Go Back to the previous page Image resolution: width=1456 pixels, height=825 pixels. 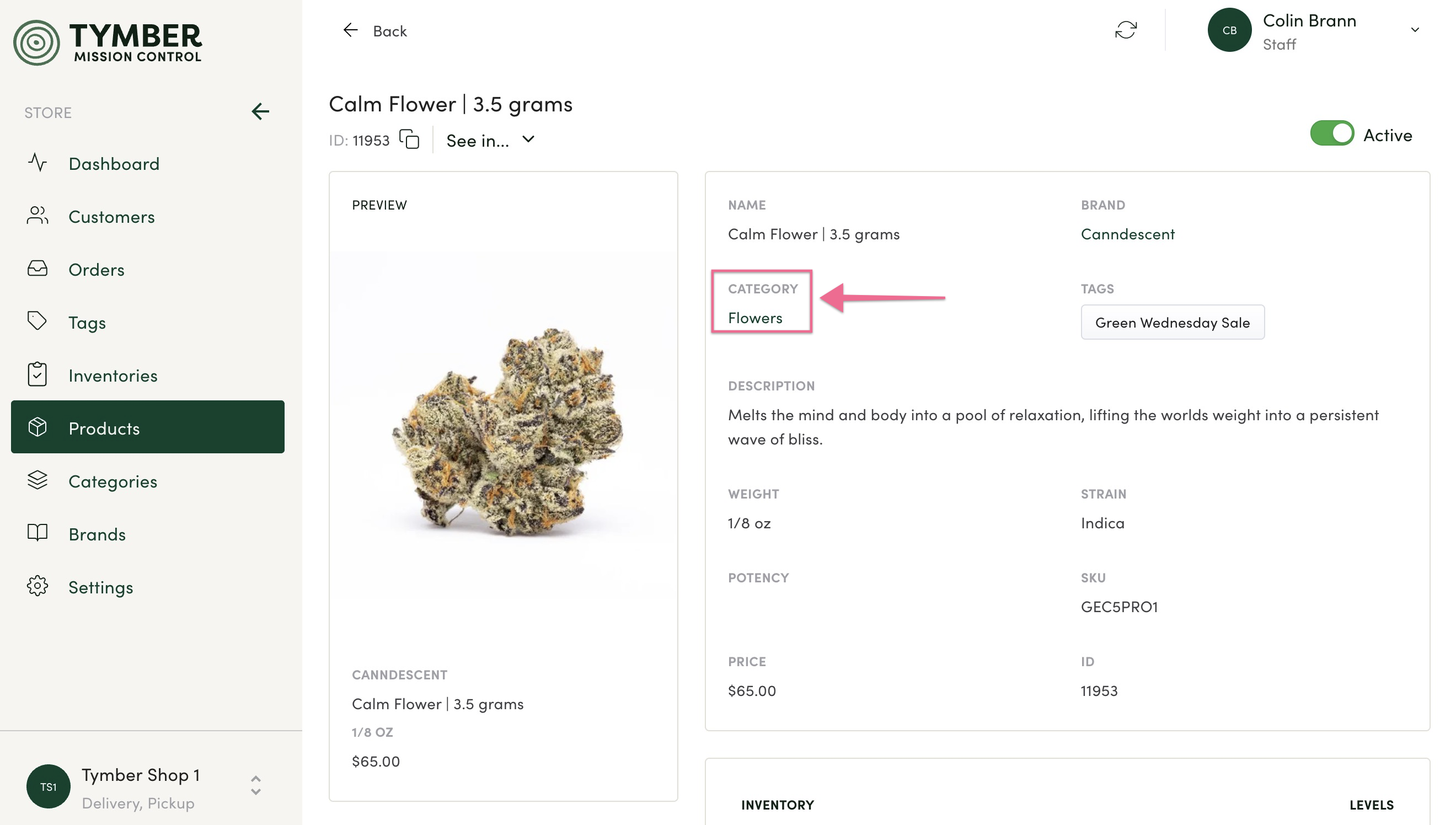375,30
